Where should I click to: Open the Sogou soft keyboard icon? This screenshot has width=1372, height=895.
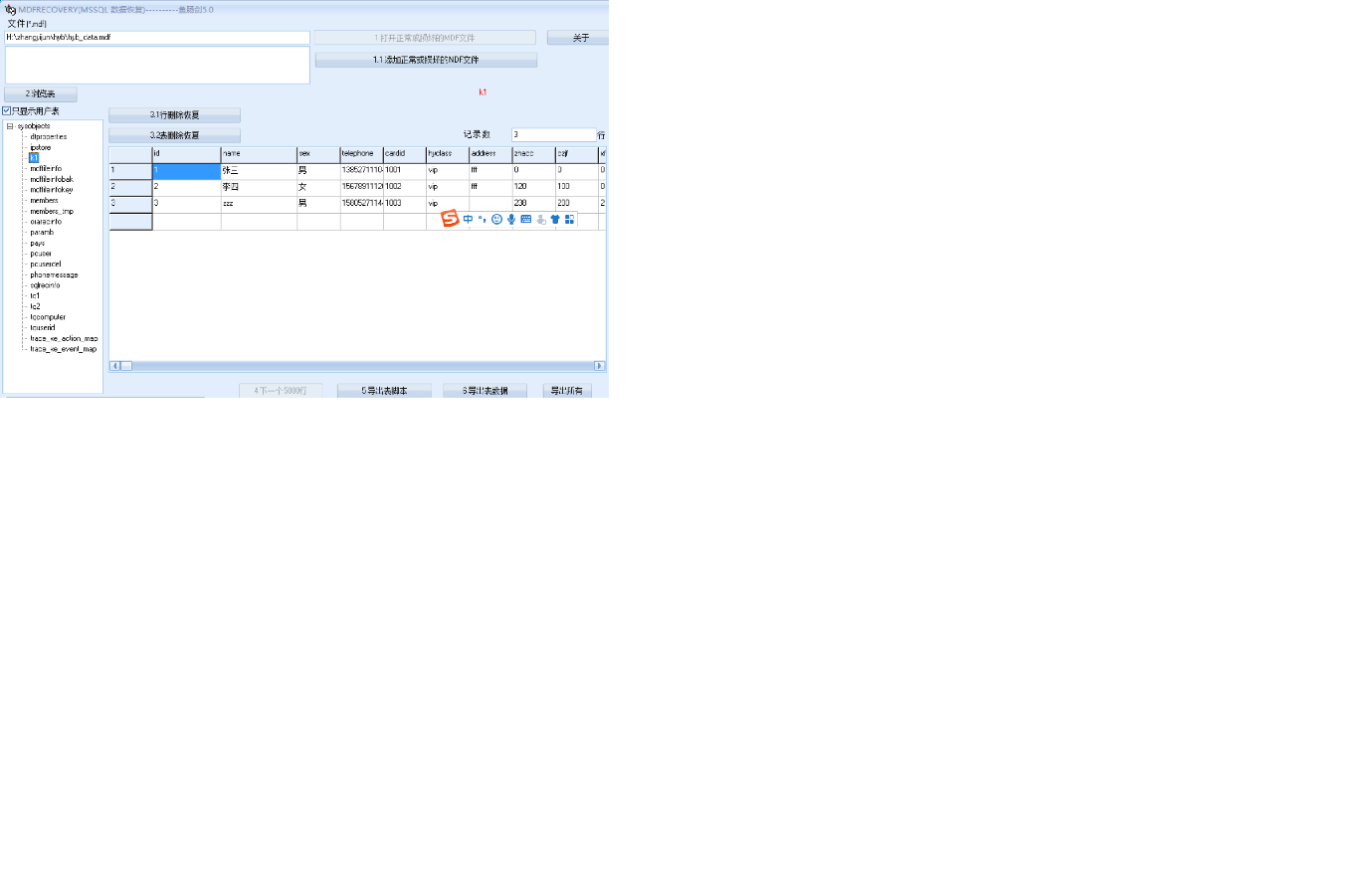tap(526, 219)
